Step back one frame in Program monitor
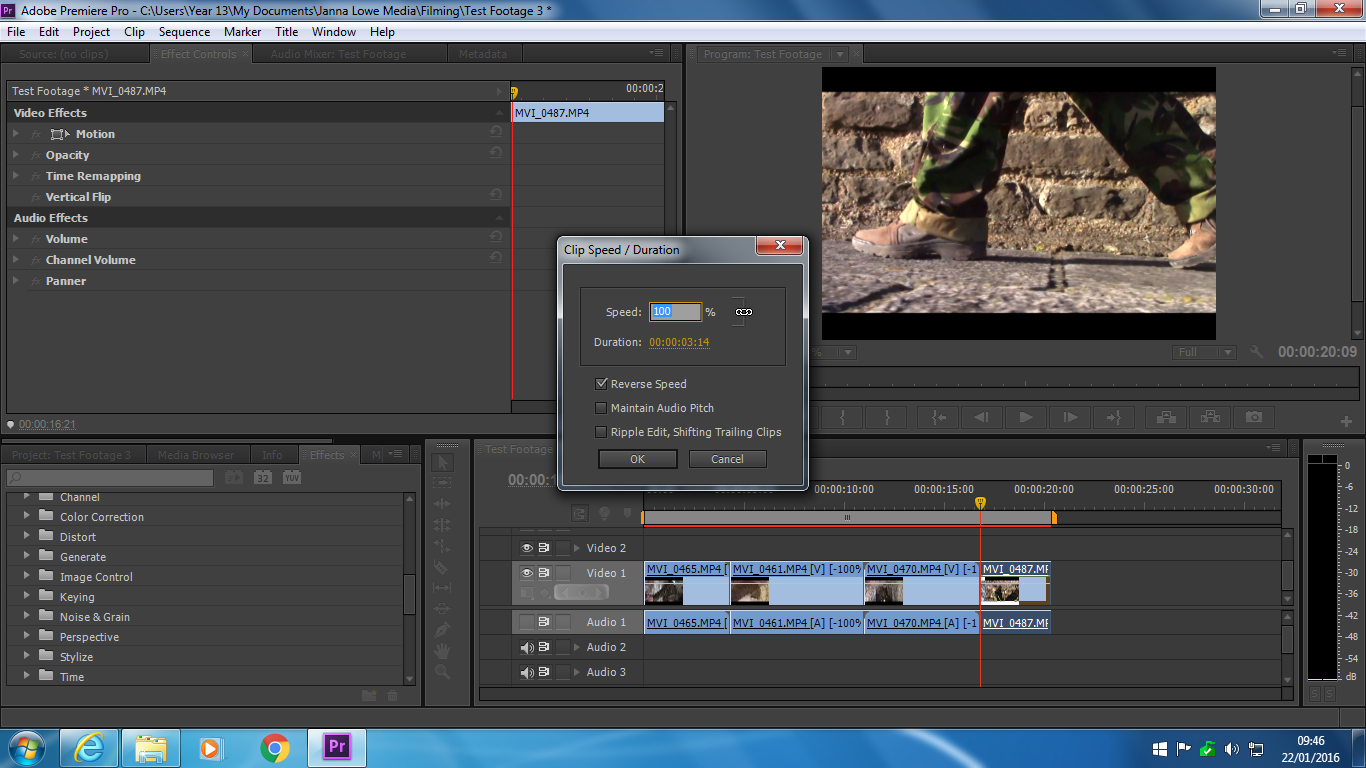 [982, 417]
